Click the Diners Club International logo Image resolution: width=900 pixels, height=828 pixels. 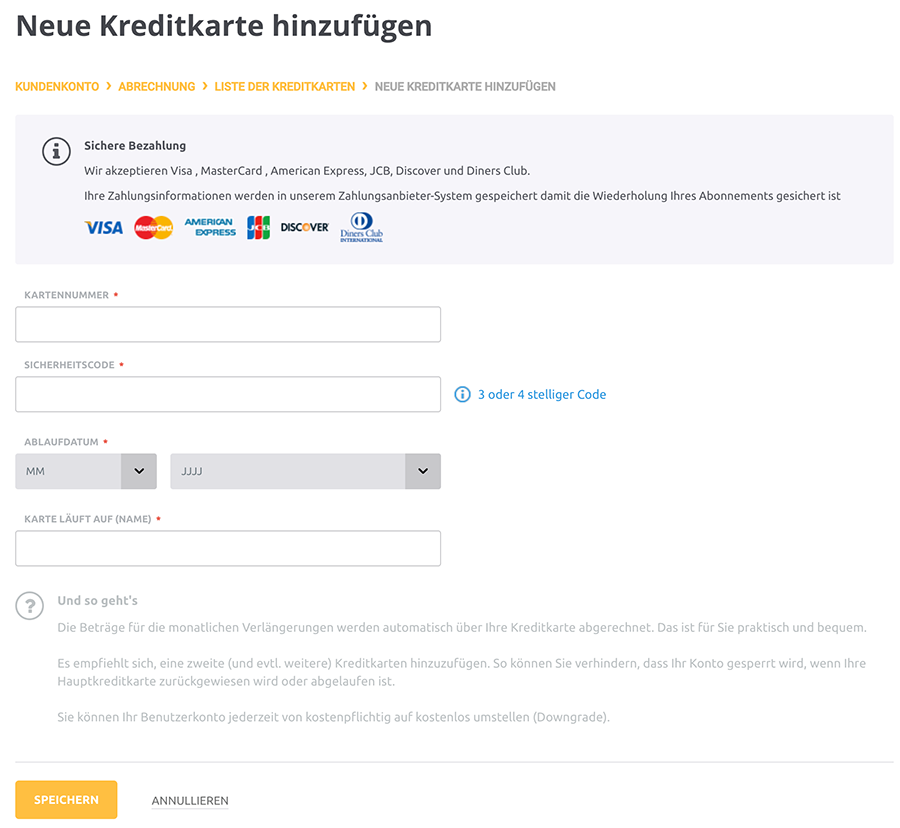pos(362,228)
